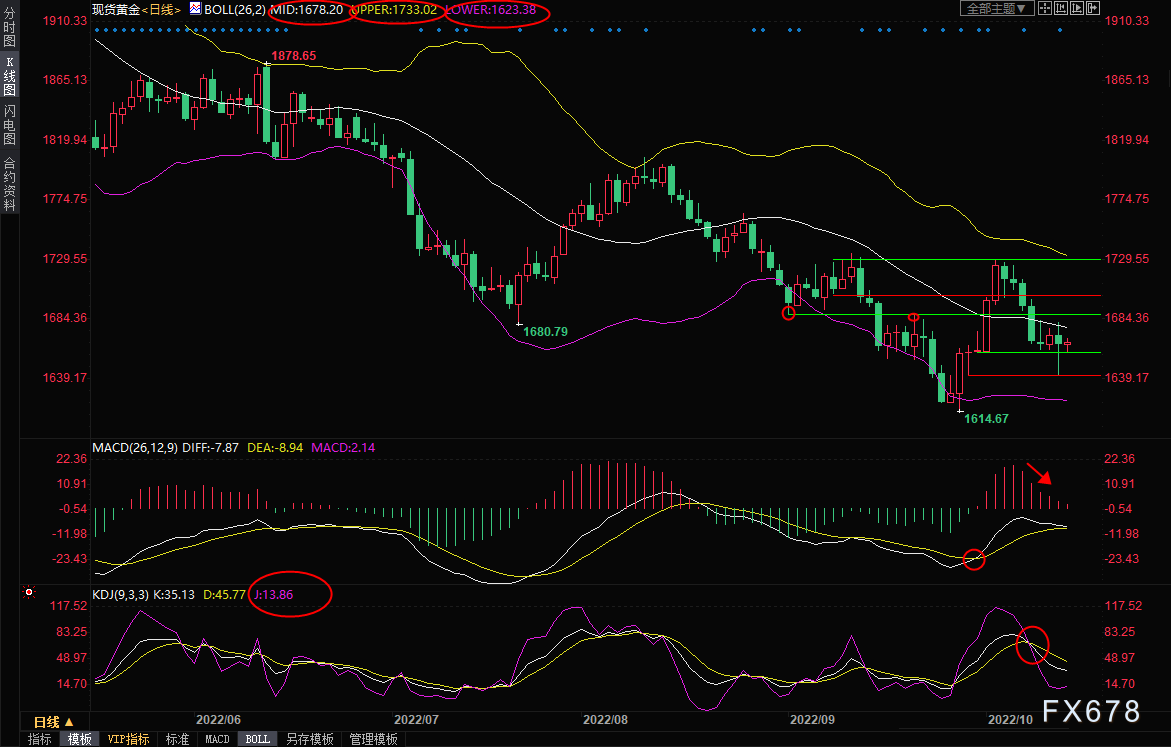
Task: Switch to 分时图 view in sidebar
Action: (10, 30)
